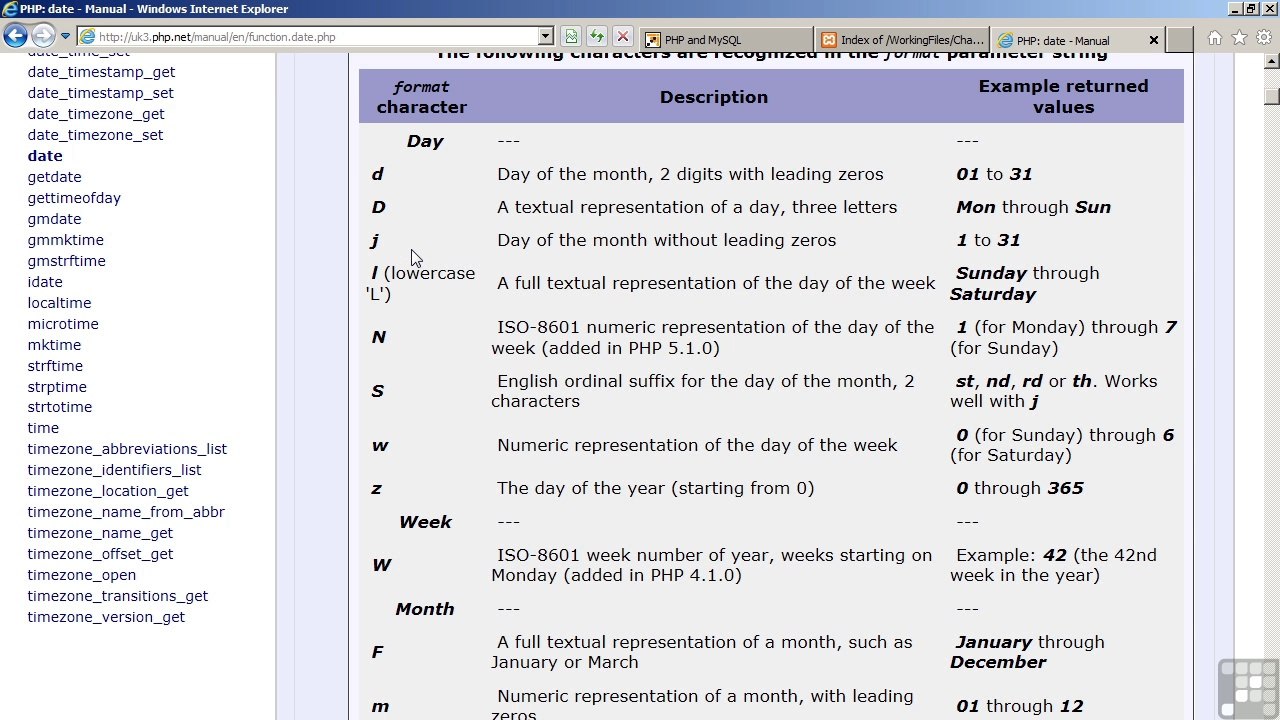The height and width of the screenshot is (720, 1280).
Task: Click the browser Forward arrow button
Action: [42, 36]
